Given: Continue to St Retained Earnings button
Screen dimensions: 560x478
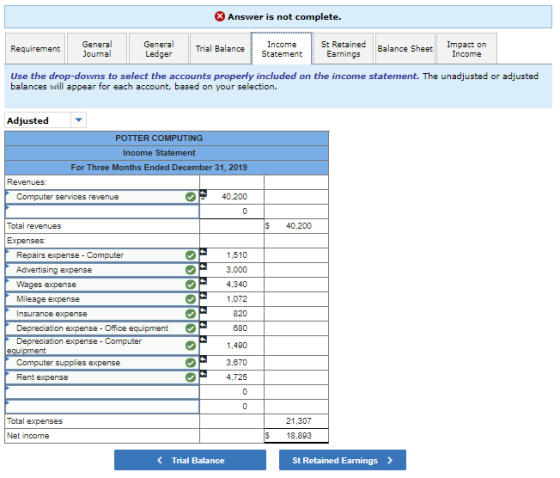Looking at the screenshot, I should tap(342, 460).
